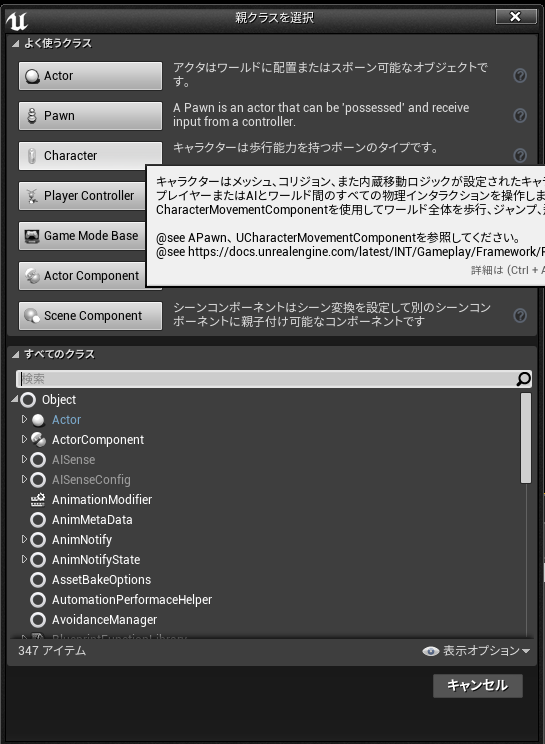Click the 347 アイテム count text

pos(52,651)
